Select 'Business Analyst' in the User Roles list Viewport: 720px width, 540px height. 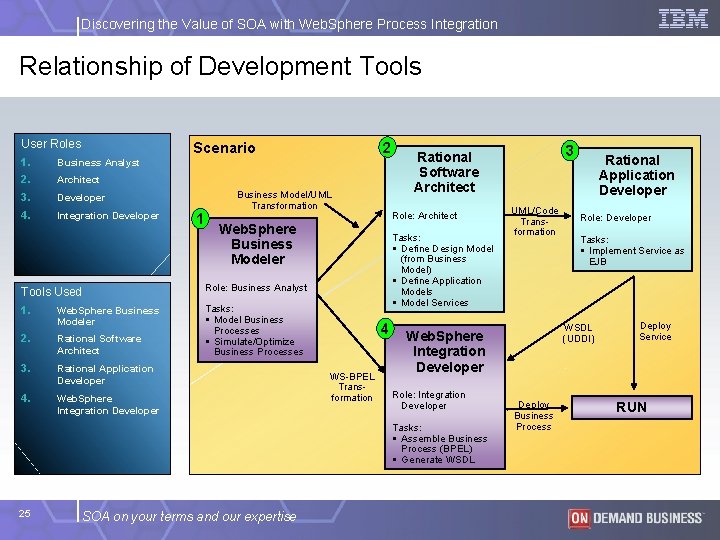[x=98, y=163]
